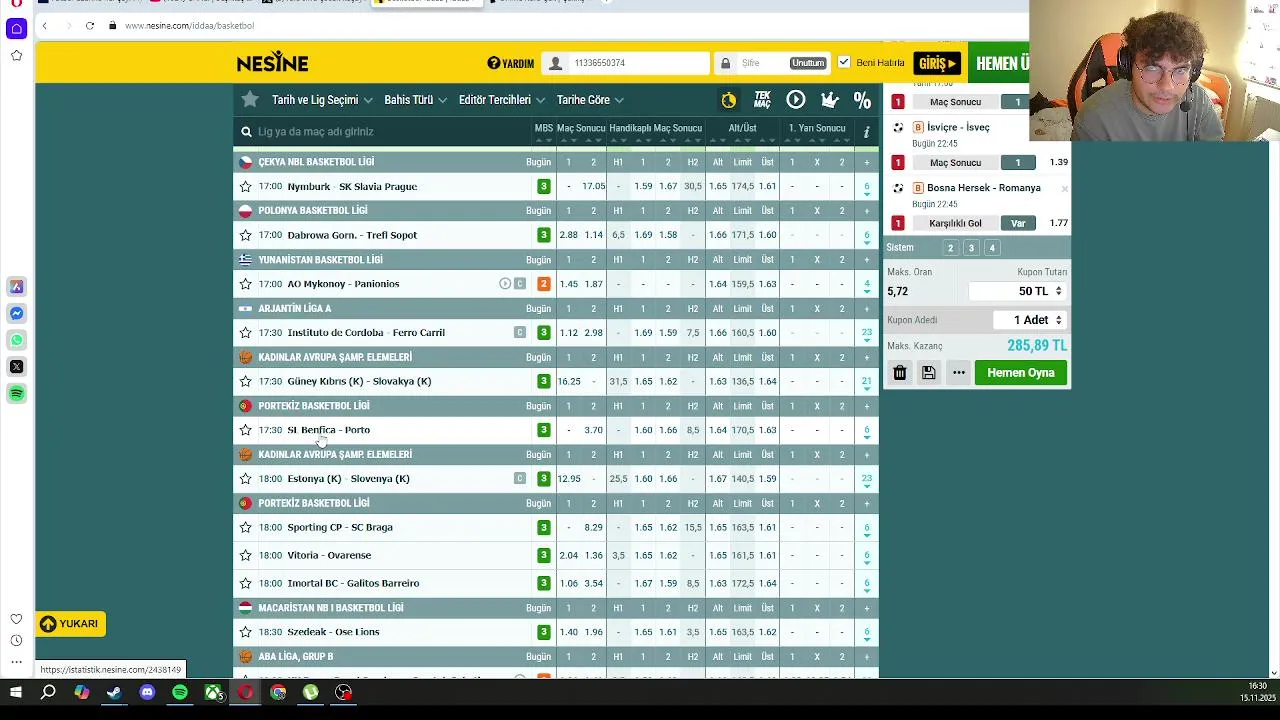The image size is (1280, 720).
Task: Open coupon more options ellipsis
Action: [x=959, y=372]
